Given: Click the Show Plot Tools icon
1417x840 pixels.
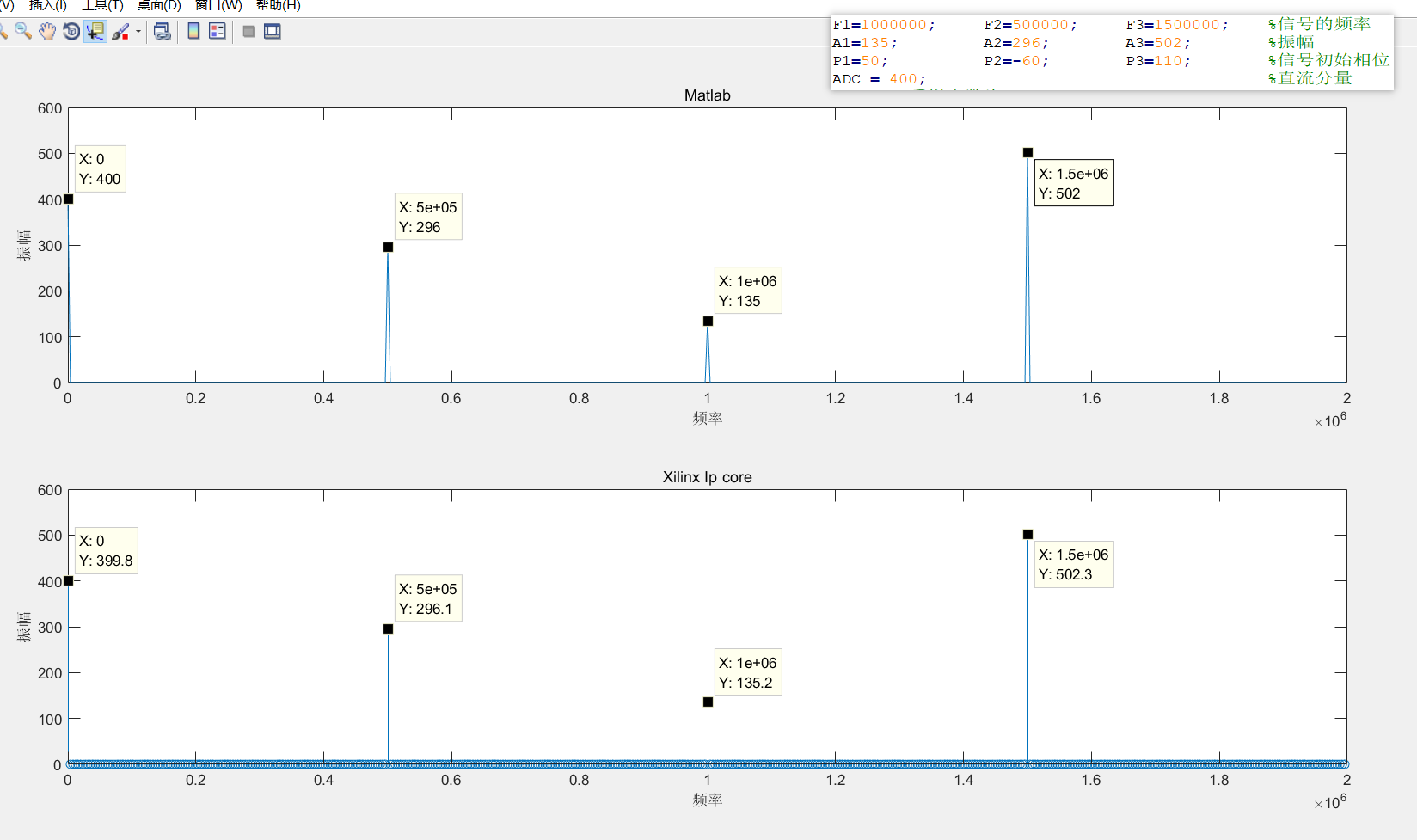Looking at the screenshot, I should click(x=273, y=31).
